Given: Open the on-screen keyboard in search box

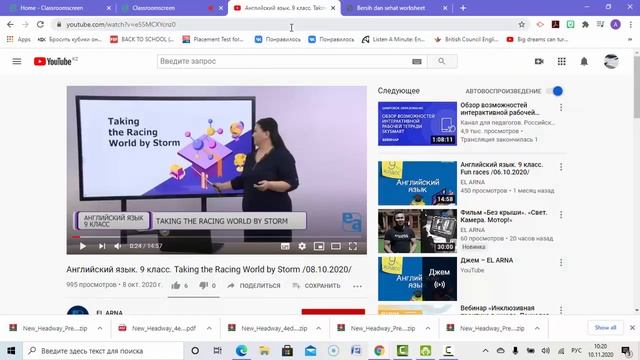Looking at the screenshot, I should [417, 61].
